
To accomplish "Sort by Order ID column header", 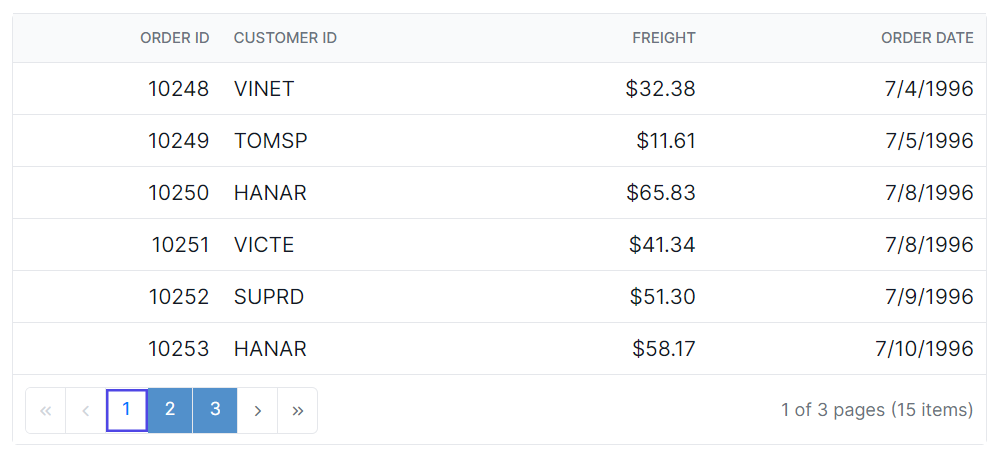I will (175, 38).
